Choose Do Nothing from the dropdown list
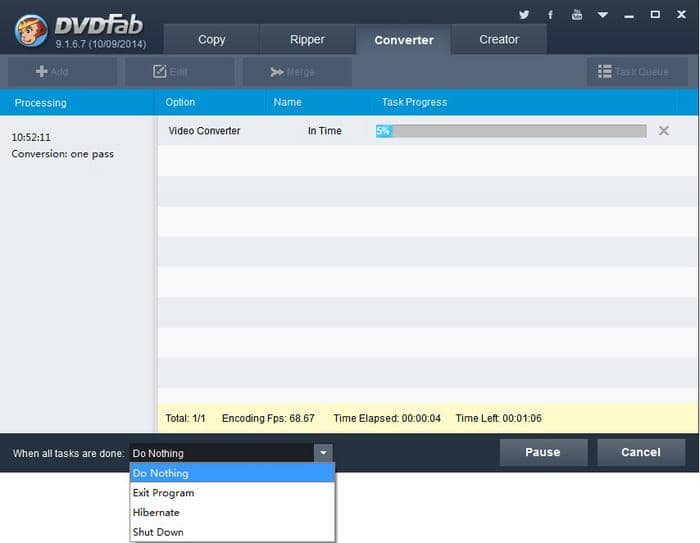The width and height of the screenshot is (700, 543). pos(232,473)
